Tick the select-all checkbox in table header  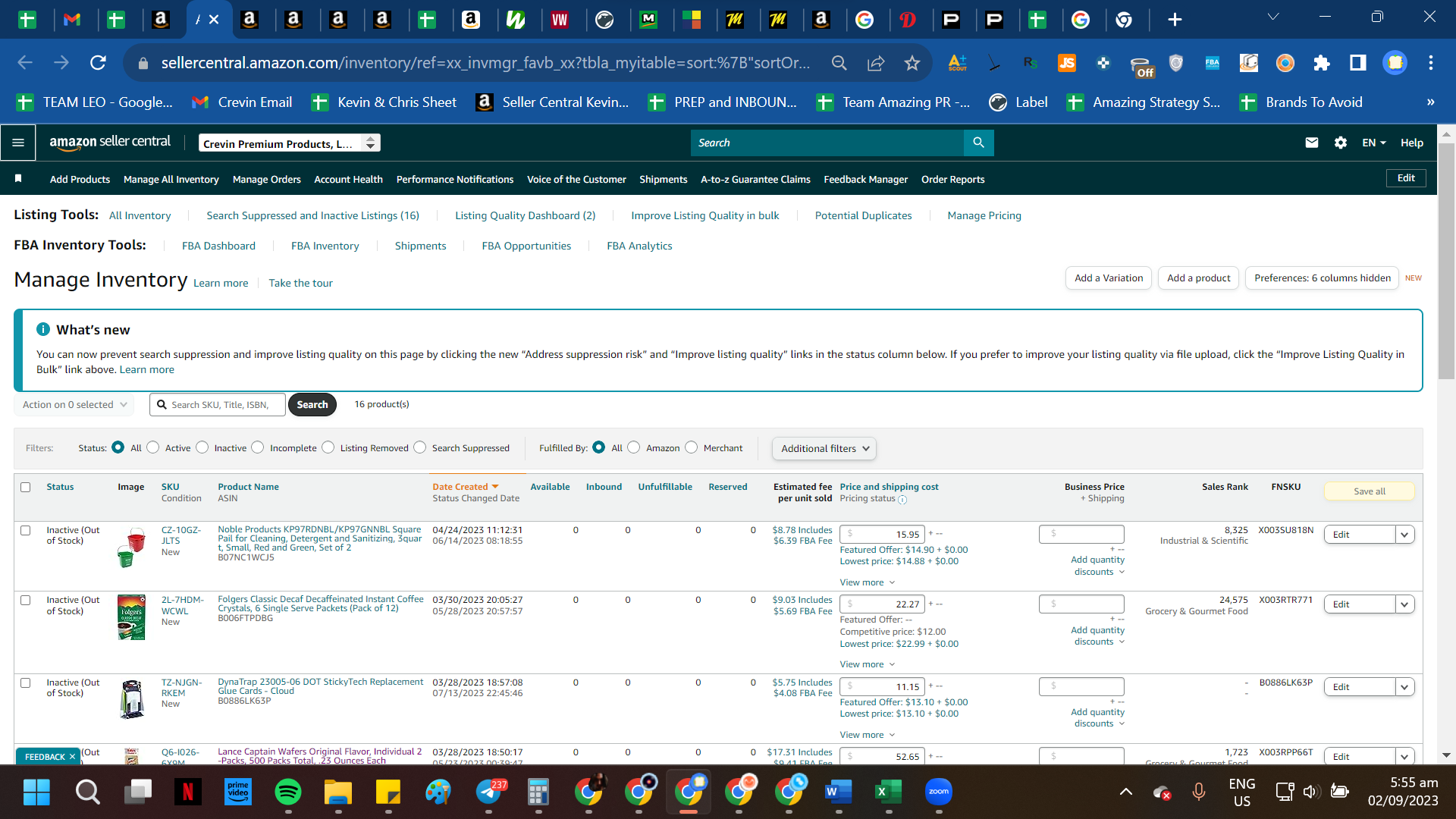pyautogui.click(x=26, y=487)
